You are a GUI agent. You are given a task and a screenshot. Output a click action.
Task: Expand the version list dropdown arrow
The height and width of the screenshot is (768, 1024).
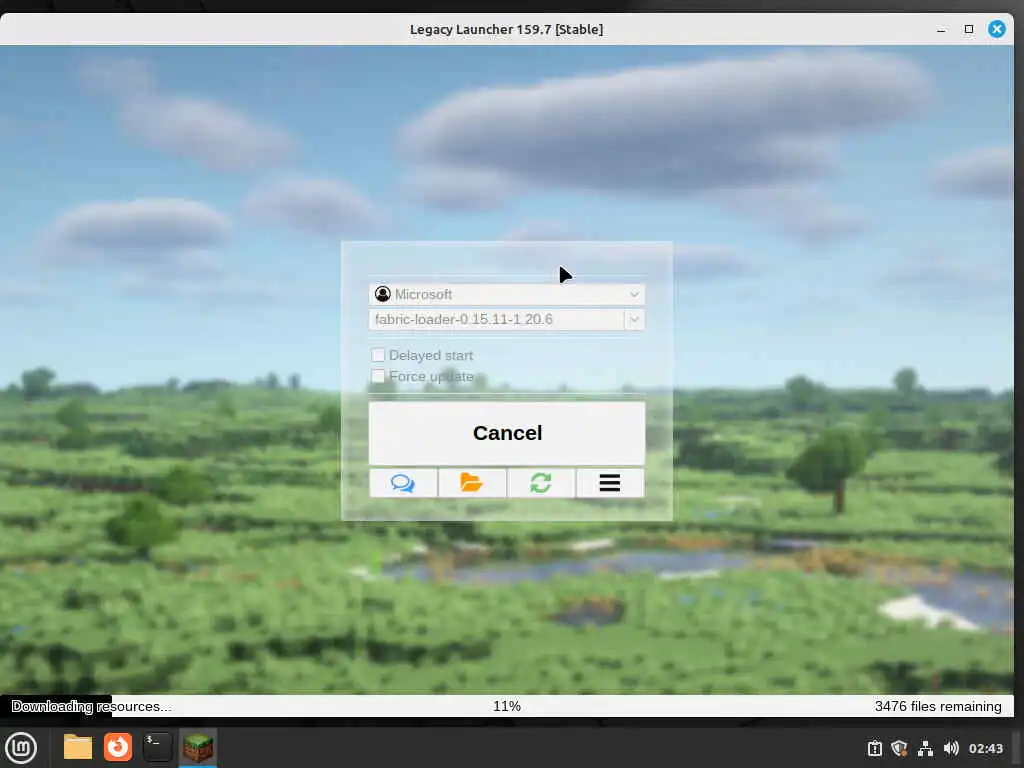click(635, 319)
